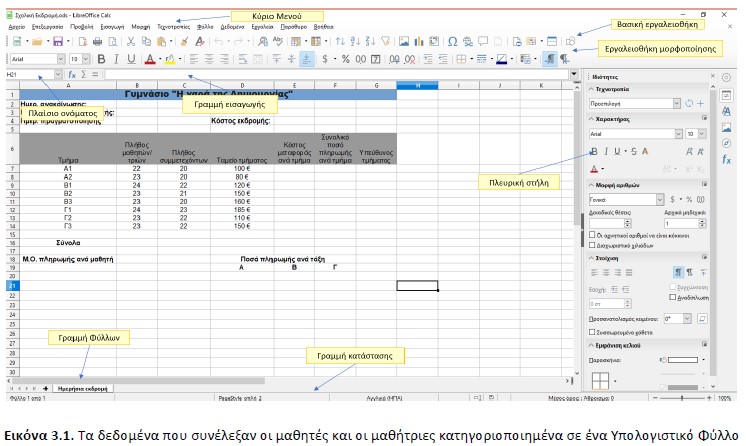The width and height of the screenshot is (746, 446).
Task: Open the sidebar Functions fx deck
Action: click(727, 160)
